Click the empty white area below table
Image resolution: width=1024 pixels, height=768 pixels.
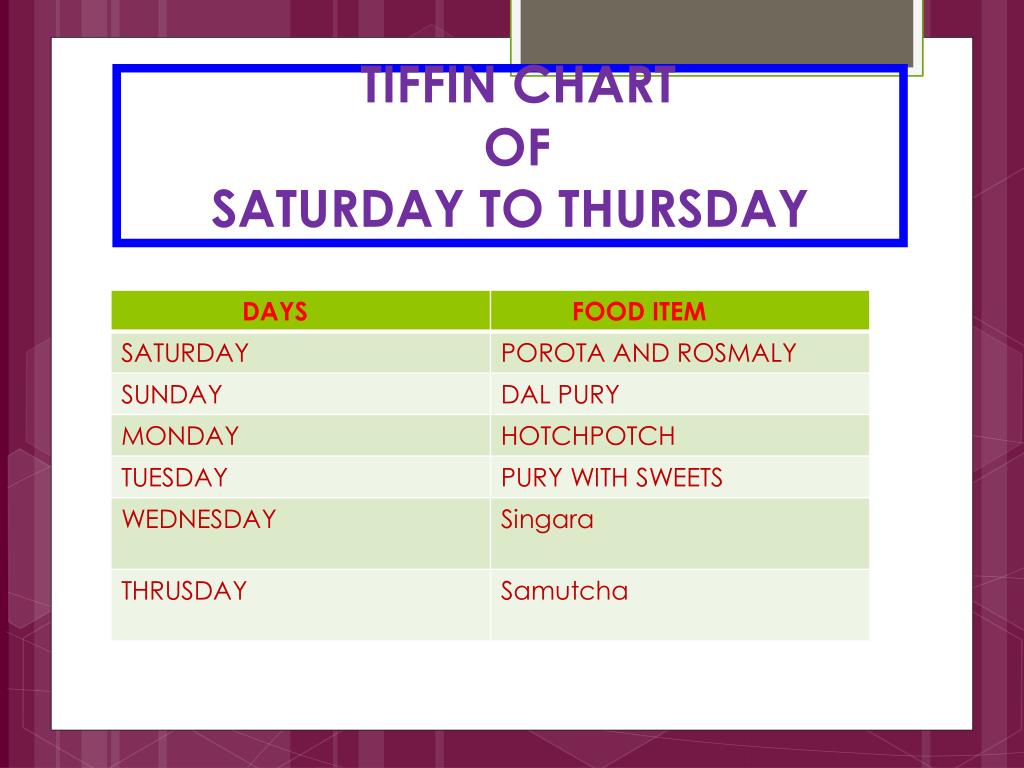click(509, 684)
